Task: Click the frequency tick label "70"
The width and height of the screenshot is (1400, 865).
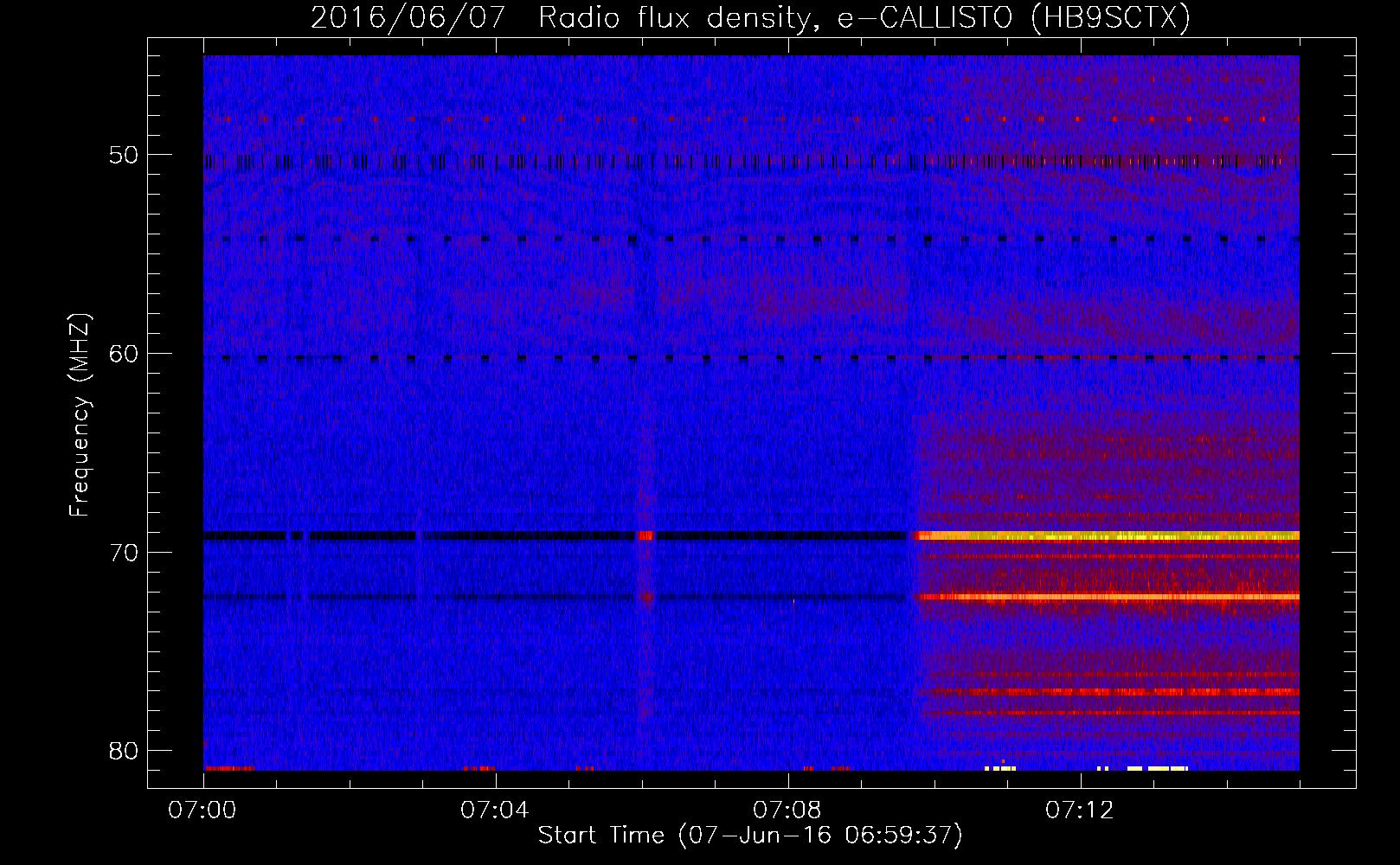Action: [x=125, y=553]
